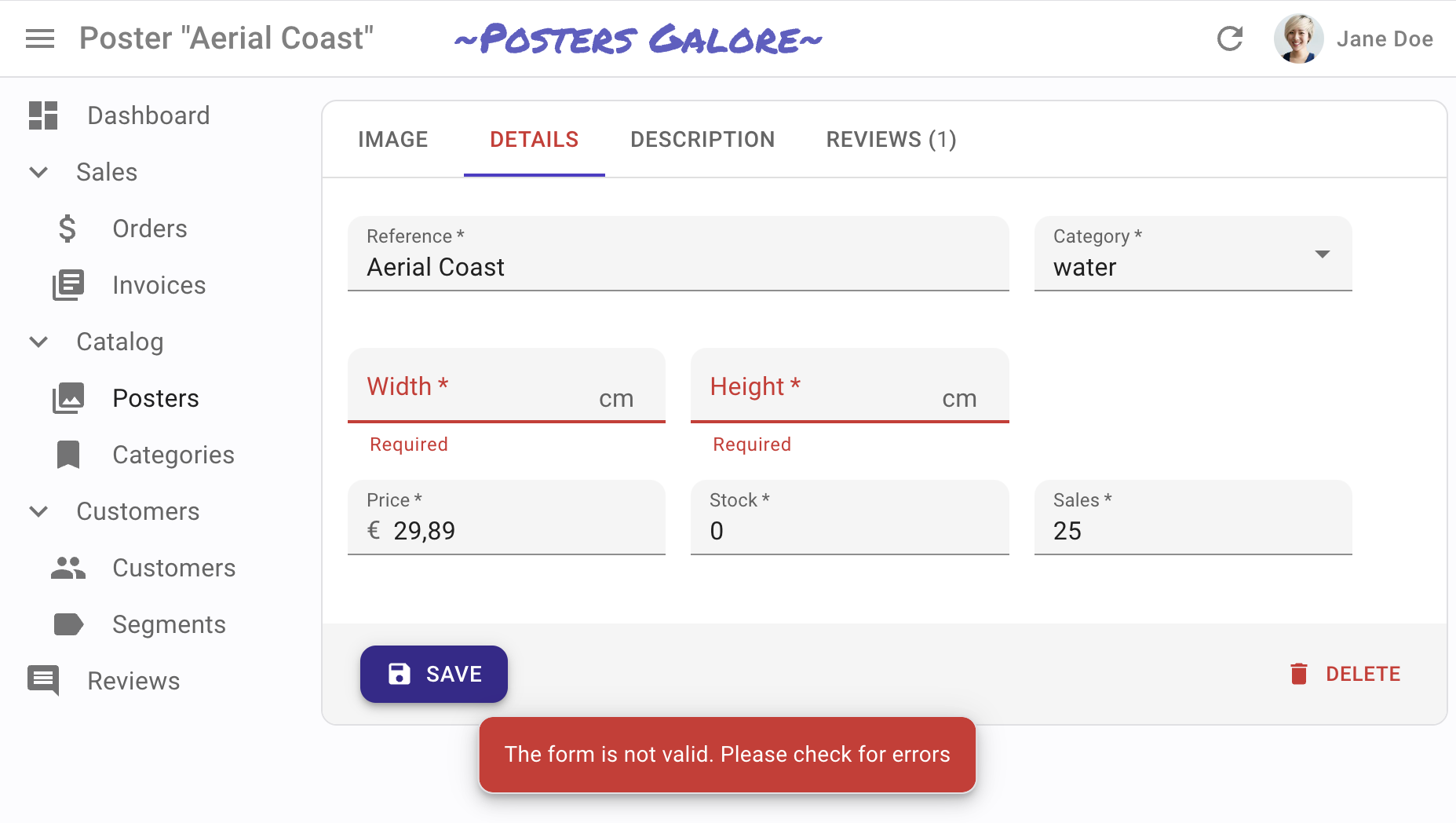Screen dimensions: 1456x823
Task: Open Categories via the bookmark icon
Action: pyautogui.click(x=68, y=455)
